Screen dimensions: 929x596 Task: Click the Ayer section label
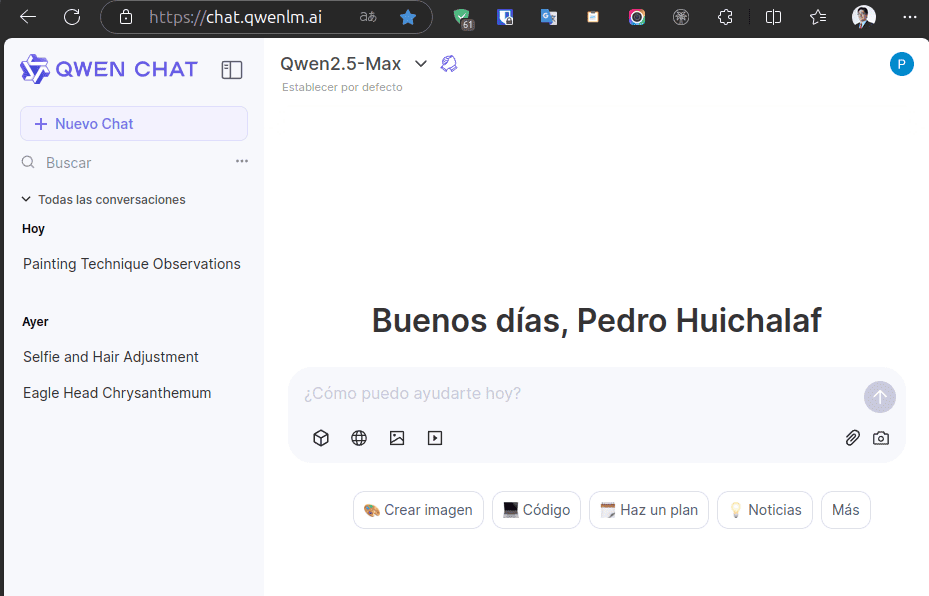(x=35, y=322)
